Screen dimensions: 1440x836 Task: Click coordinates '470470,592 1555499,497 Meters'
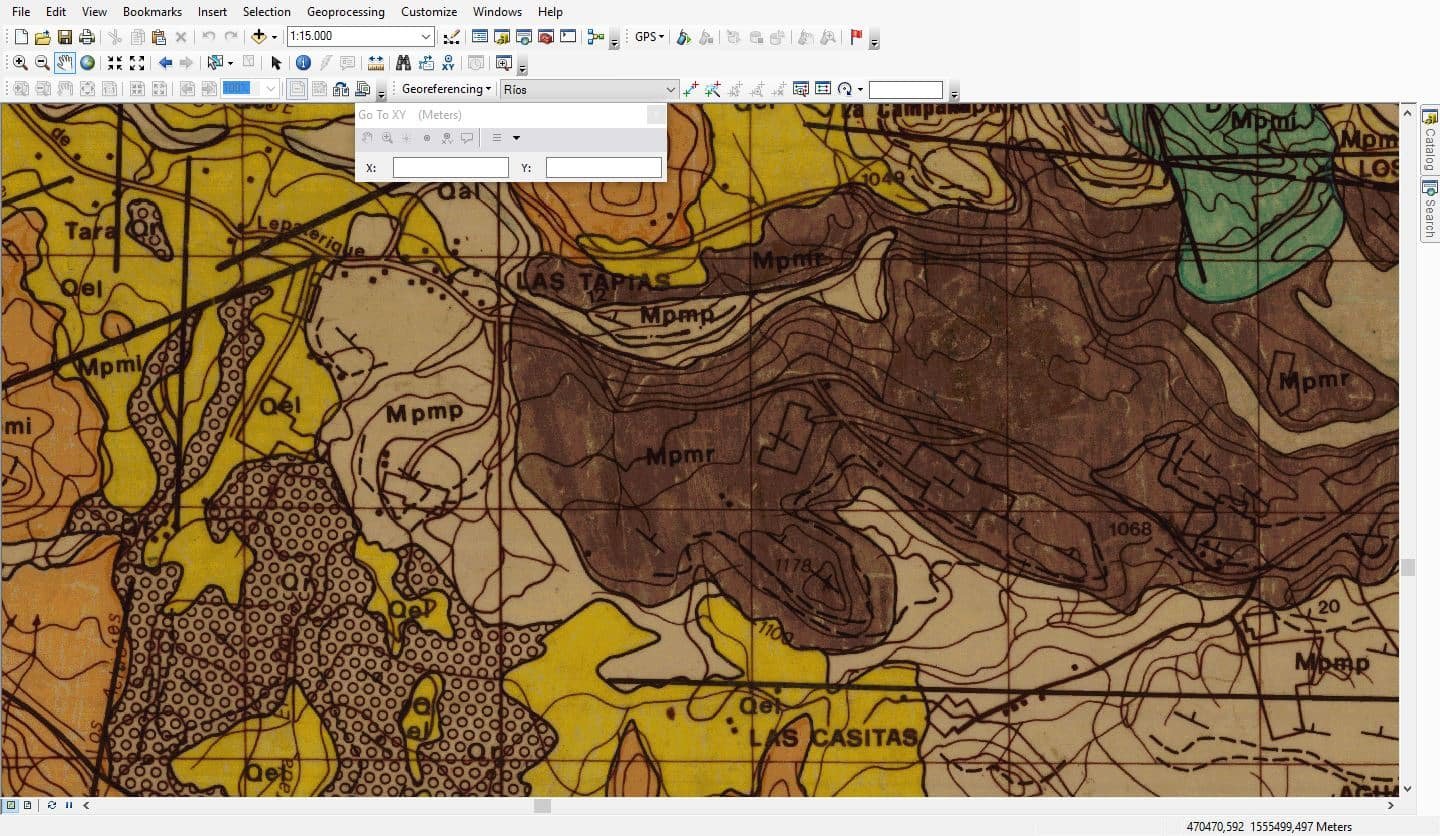pos(1269,827)
